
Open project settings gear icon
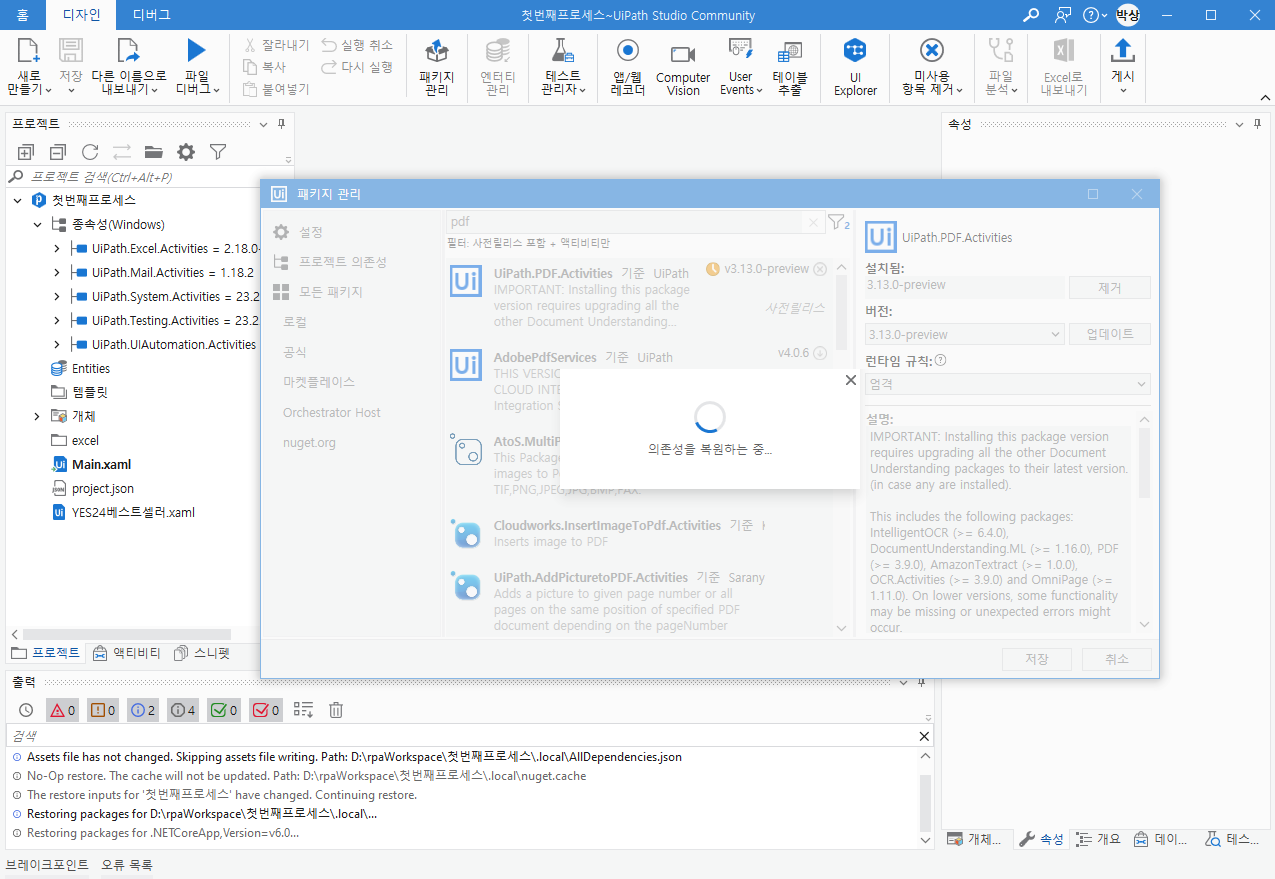[x=186, y=152]
